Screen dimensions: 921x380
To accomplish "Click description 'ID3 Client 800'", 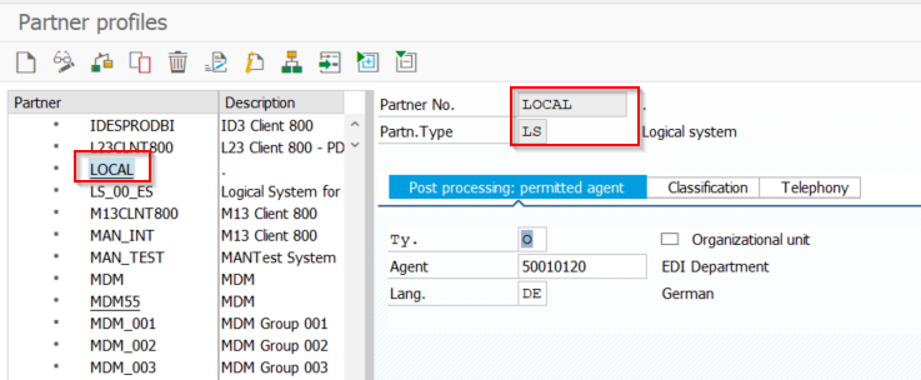I will click(267, 125).
